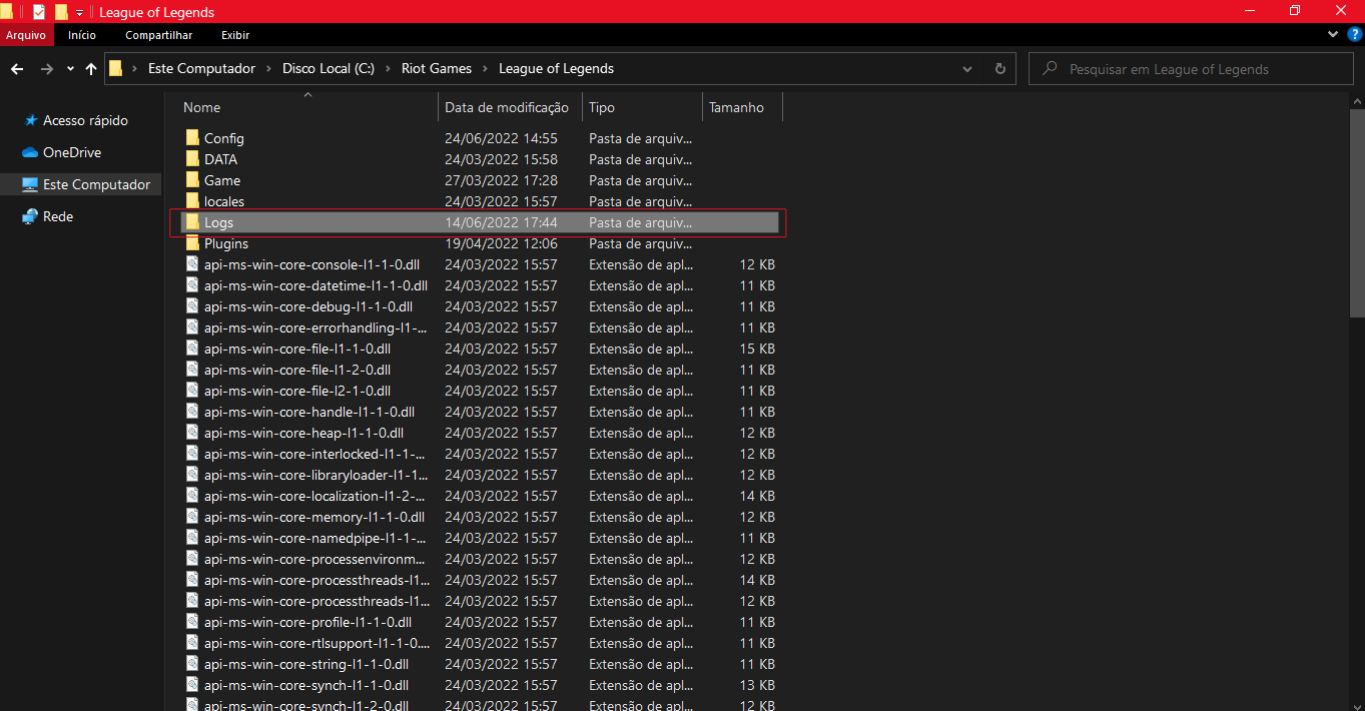Click Riot Games in breadcrumb path

(435, 69)
